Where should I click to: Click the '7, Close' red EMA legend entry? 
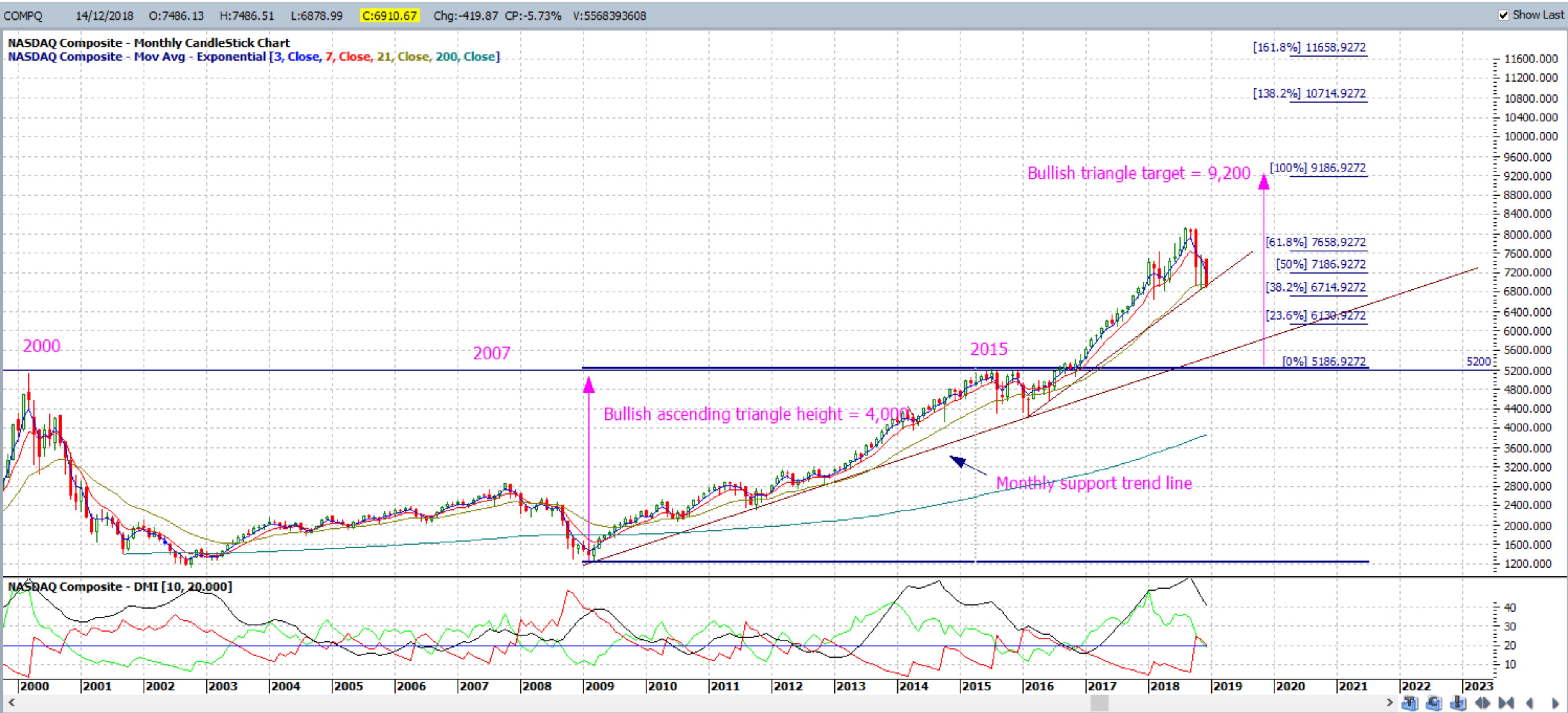coord(348,57)
